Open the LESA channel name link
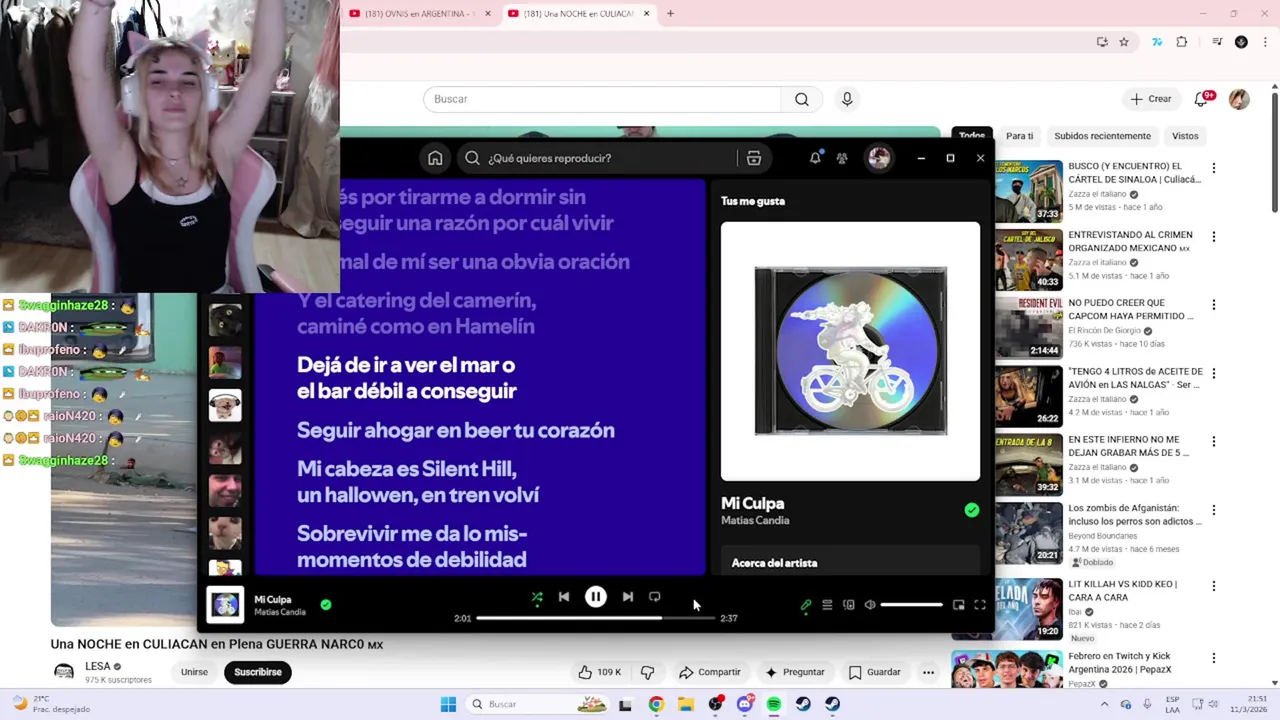Screen dimensions: 1280x720 pos(97,666)
